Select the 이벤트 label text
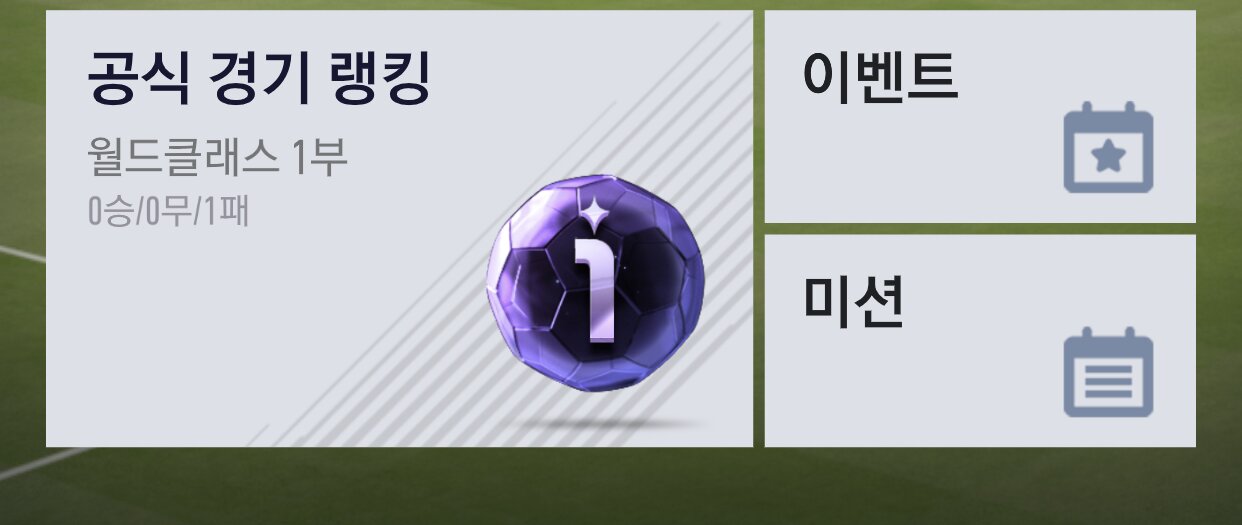The image size is (1242, 525). 880,75
